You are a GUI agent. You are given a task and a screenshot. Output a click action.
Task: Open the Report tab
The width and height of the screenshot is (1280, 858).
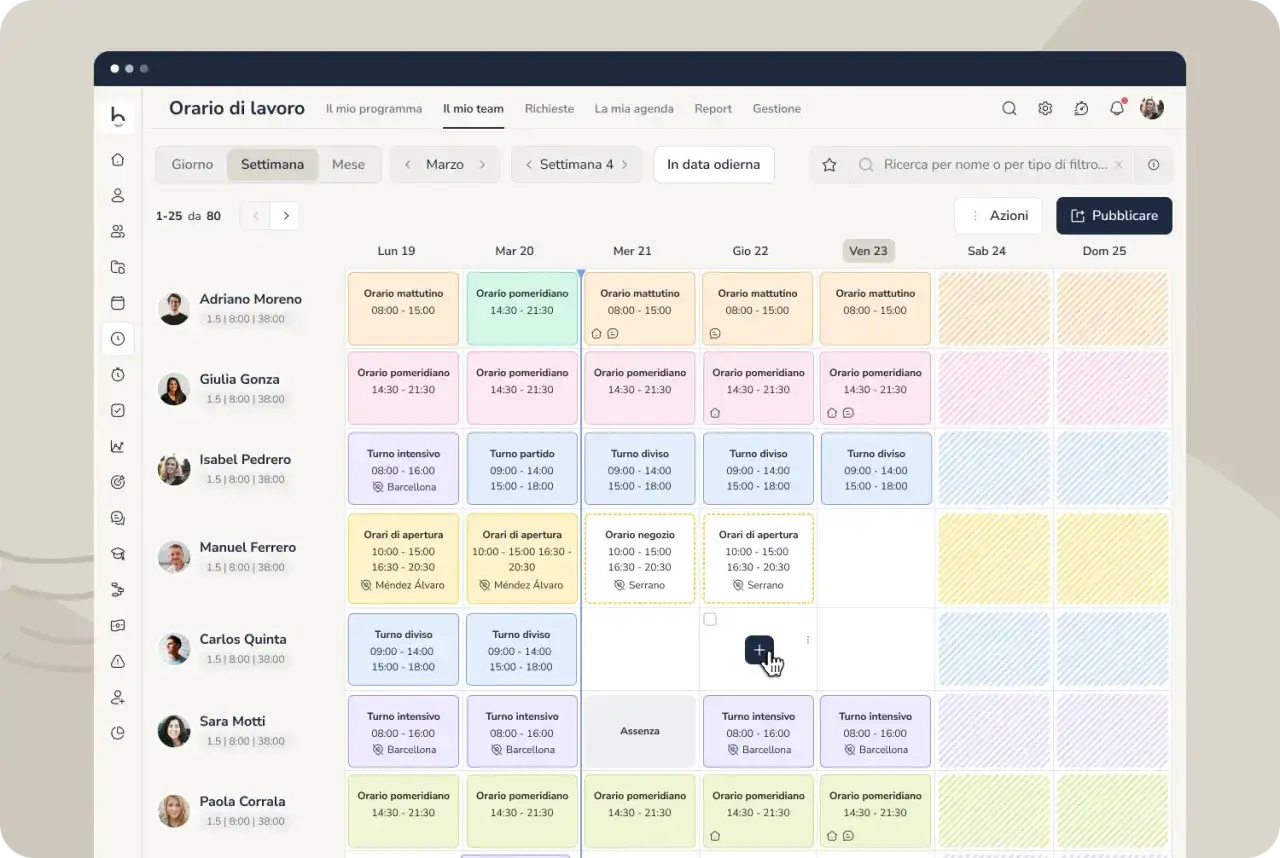point(713,109)
